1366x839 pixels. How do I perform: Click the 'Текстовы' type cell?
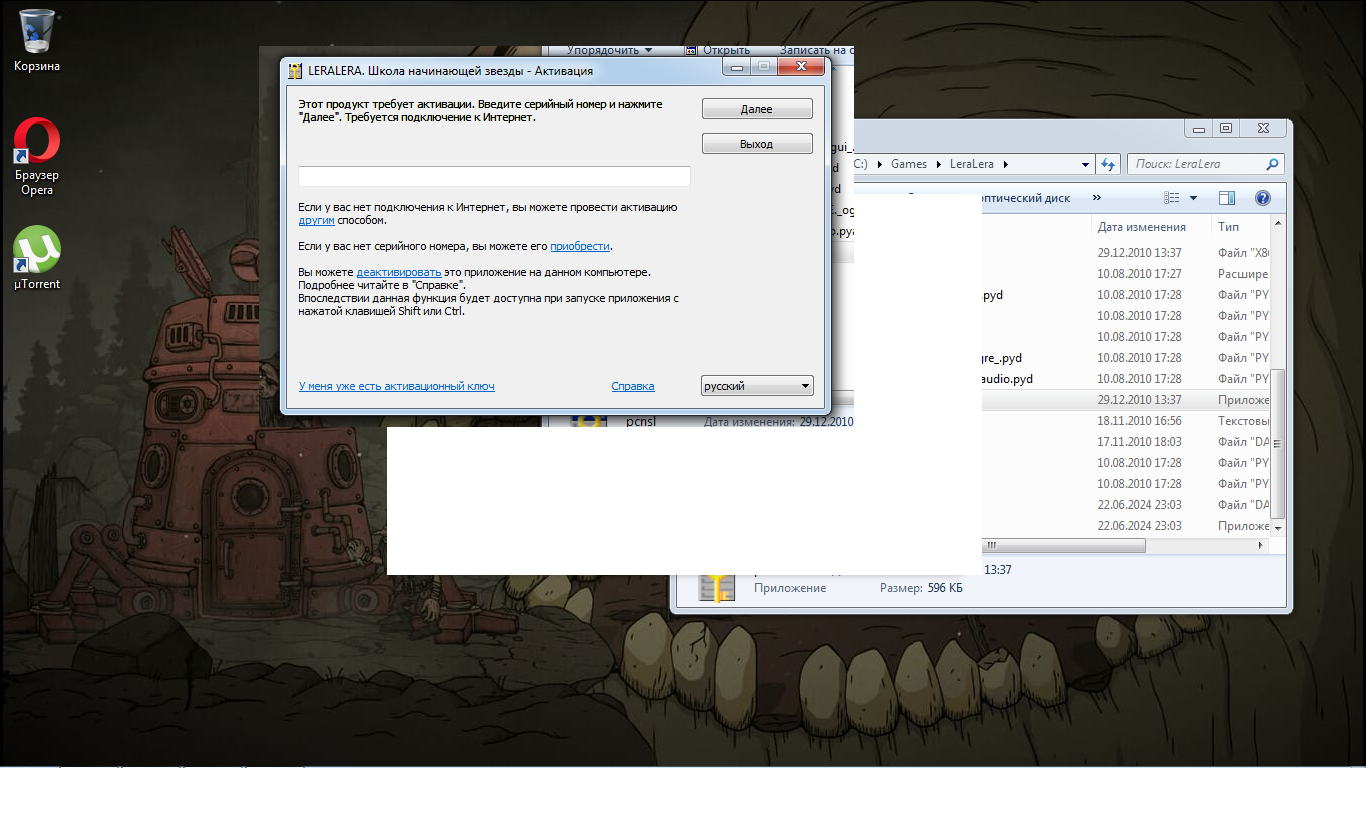point(1242,421)
